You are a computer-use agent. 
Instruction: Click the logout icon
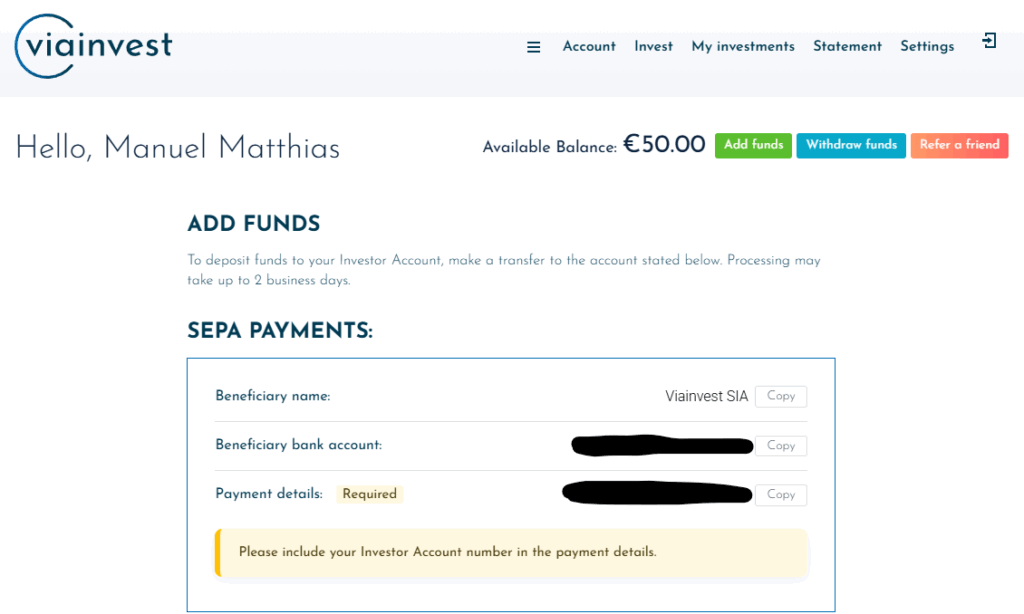click(x=989, y=41)
